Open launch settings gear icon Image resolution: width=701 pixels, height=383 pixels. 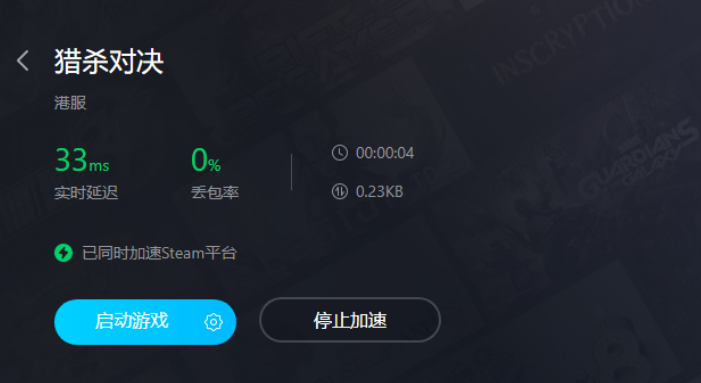point(213,322)
